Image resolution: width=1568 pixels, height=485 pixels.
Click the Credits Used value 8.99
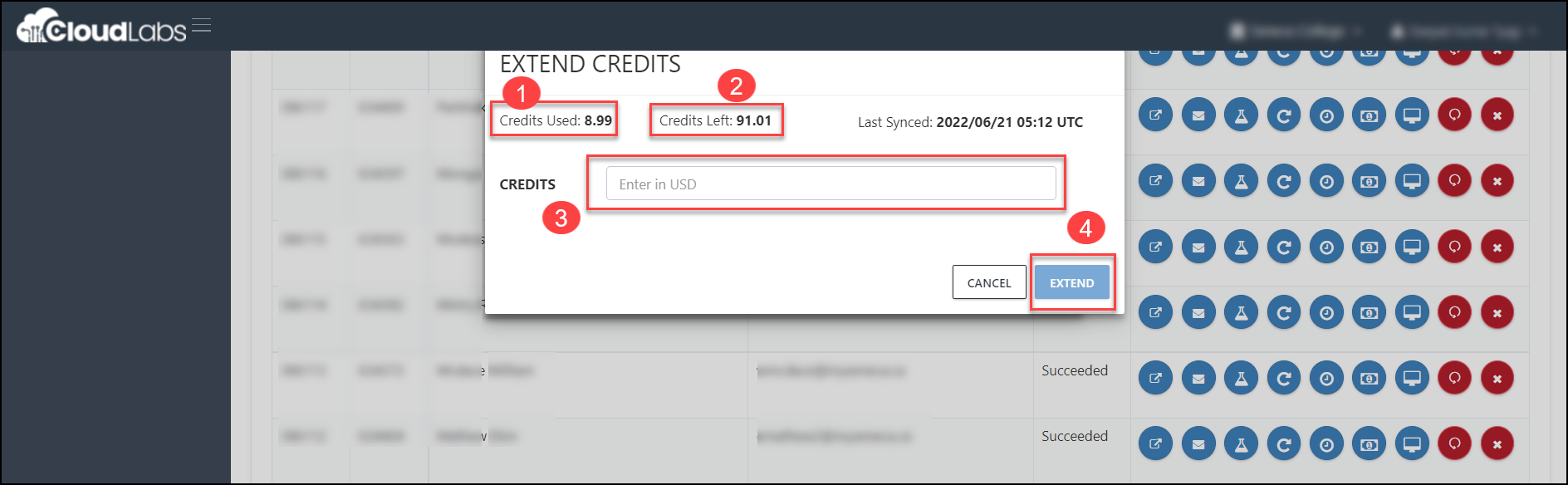click(x=598, y=120)
